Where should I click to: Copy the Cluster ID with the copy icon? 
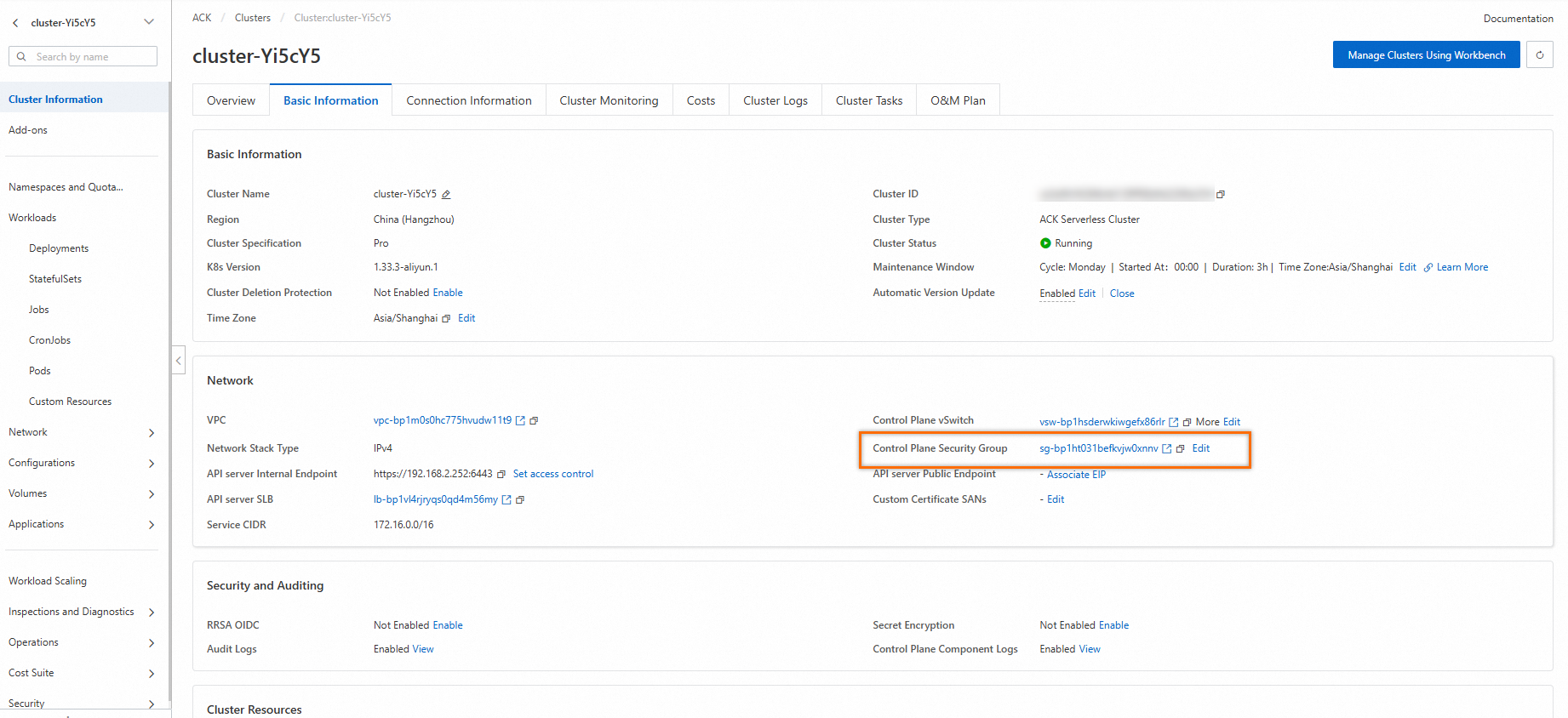1221,195
